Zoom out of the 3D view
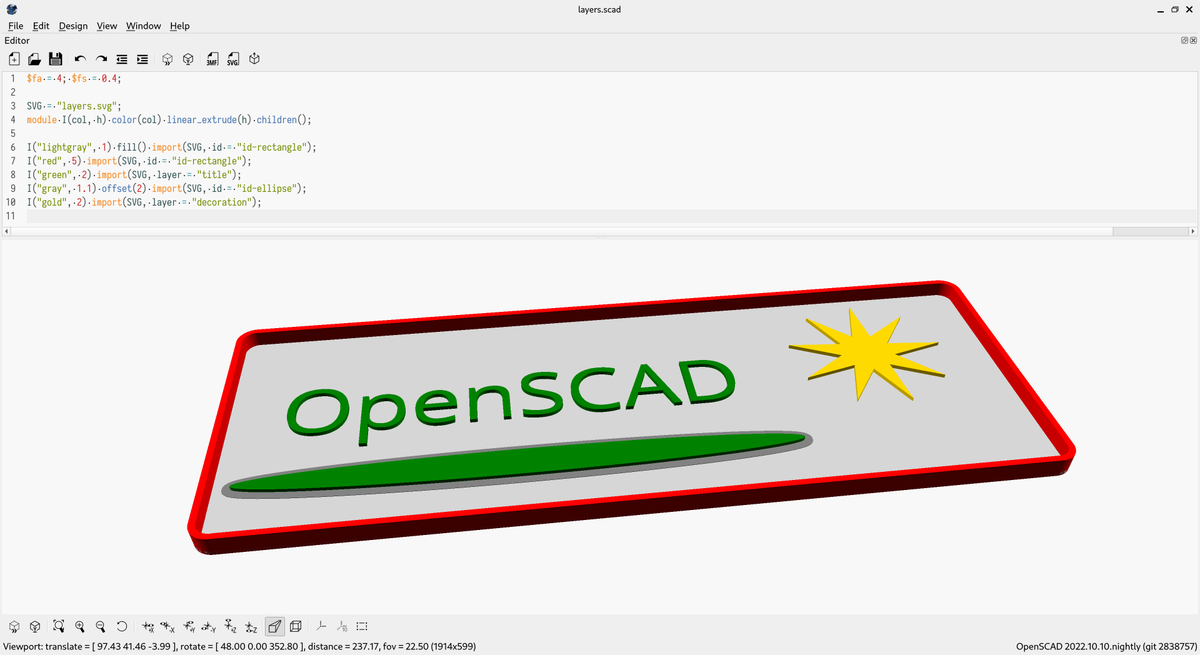This screenshot has width=1200, height=655. pyautogui.click(x=100, y=627)
